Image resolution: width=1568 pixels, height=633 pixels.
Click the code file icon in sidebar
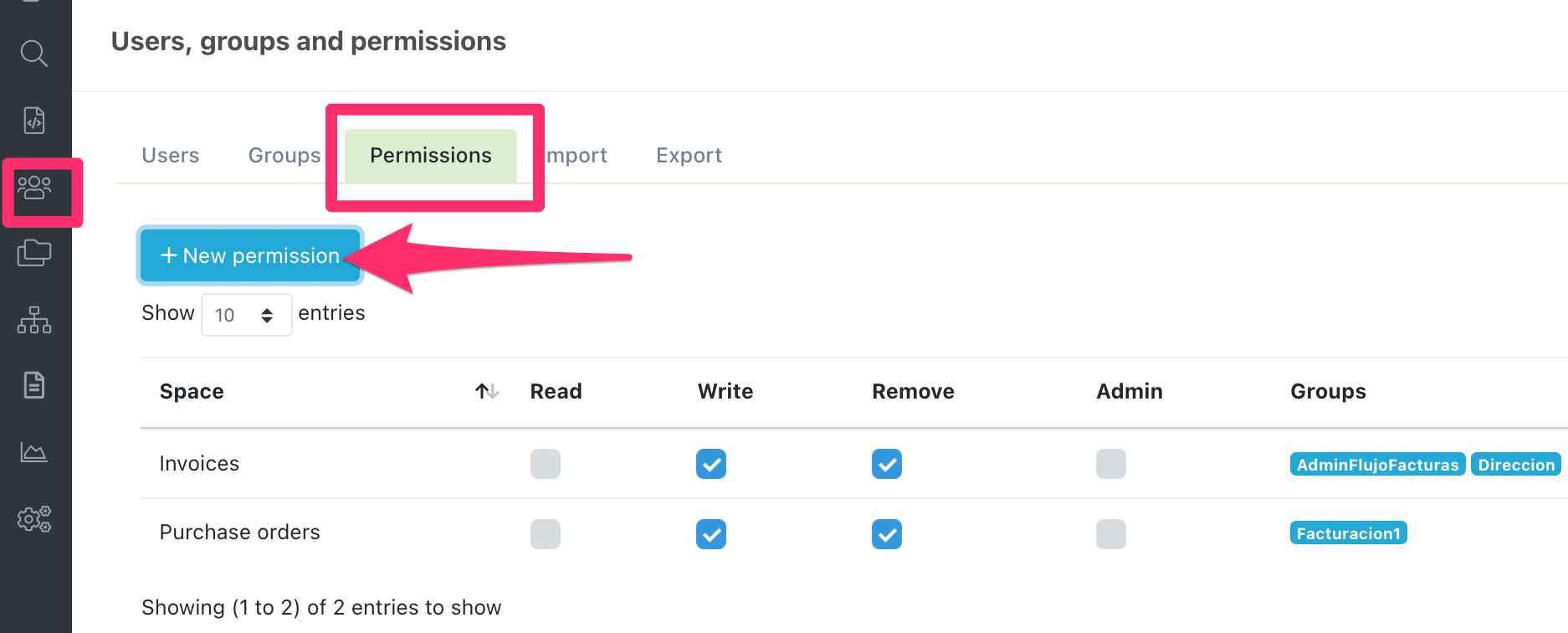point(34,121)
